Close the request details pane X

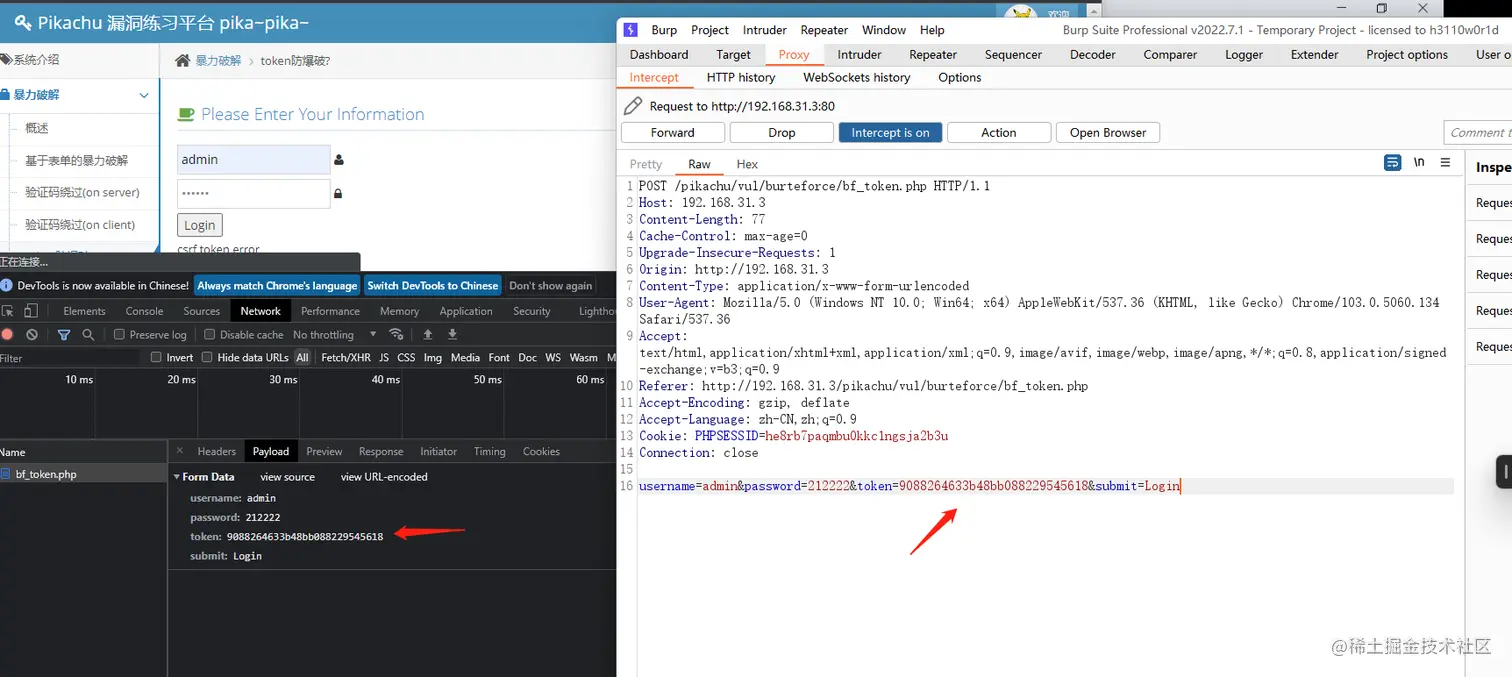point(180,451)
